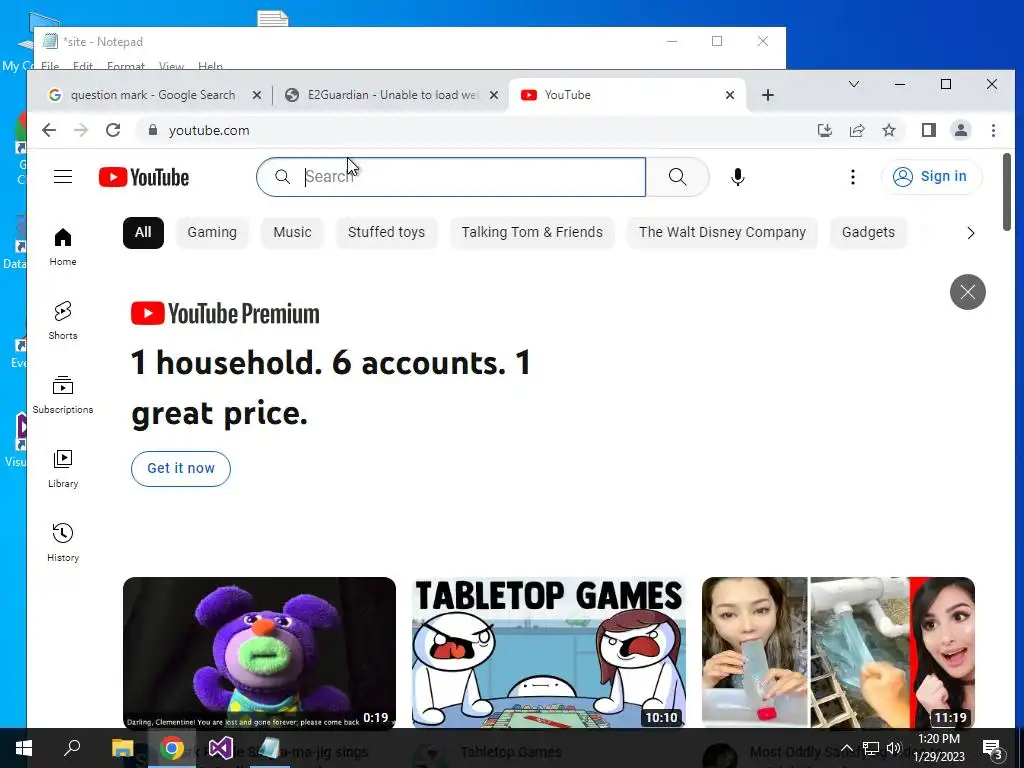
Task: Open the purple stuffed toy video thumbnail
Action: tap(259, 652)
